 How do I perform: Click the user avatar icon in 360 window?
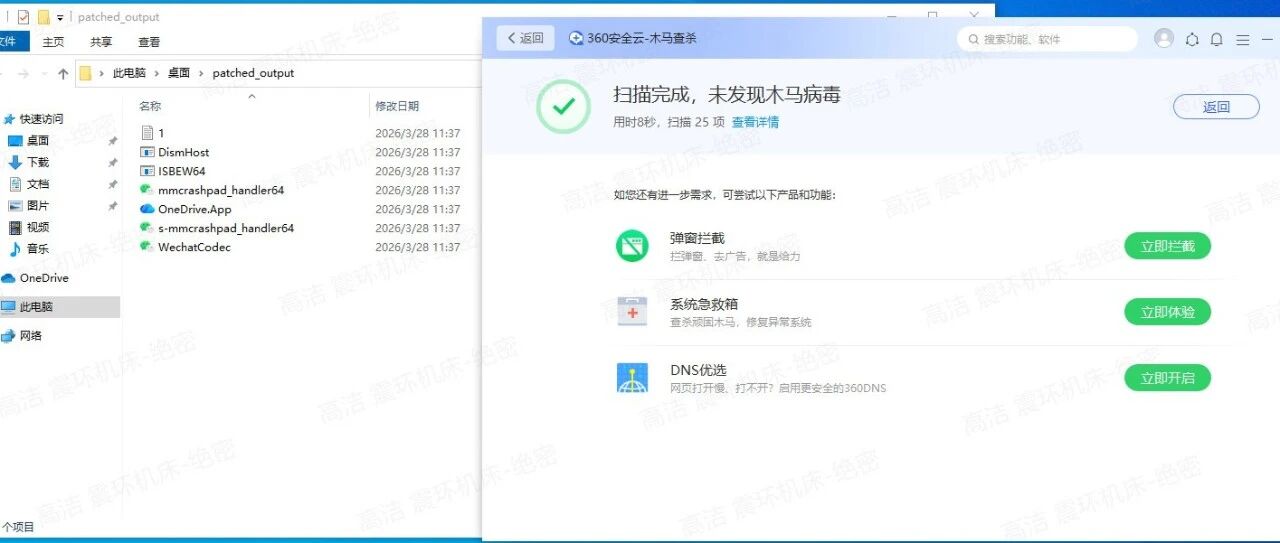[x=1163, y=38]
